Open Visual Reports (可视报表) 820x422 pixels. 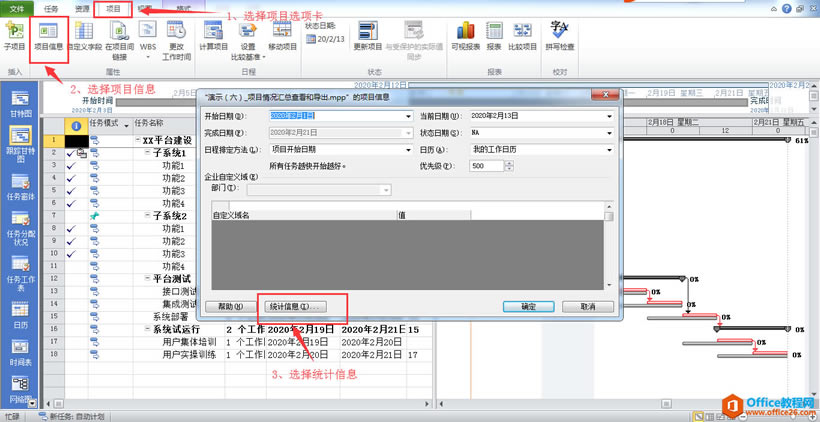(x=466, y=36)
